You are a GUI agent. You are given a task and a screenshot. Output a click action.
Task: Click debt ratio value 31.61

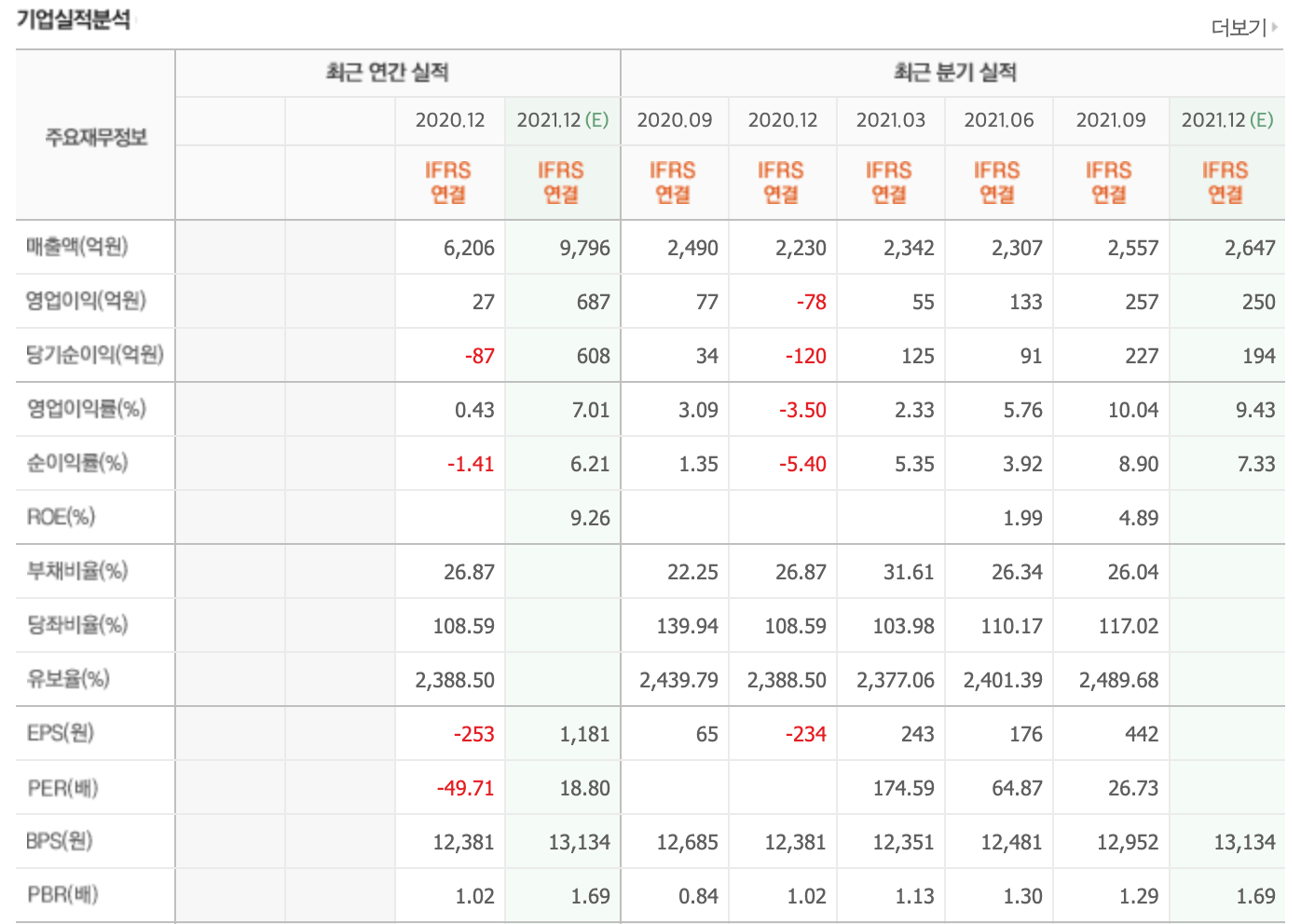[909, 573]
